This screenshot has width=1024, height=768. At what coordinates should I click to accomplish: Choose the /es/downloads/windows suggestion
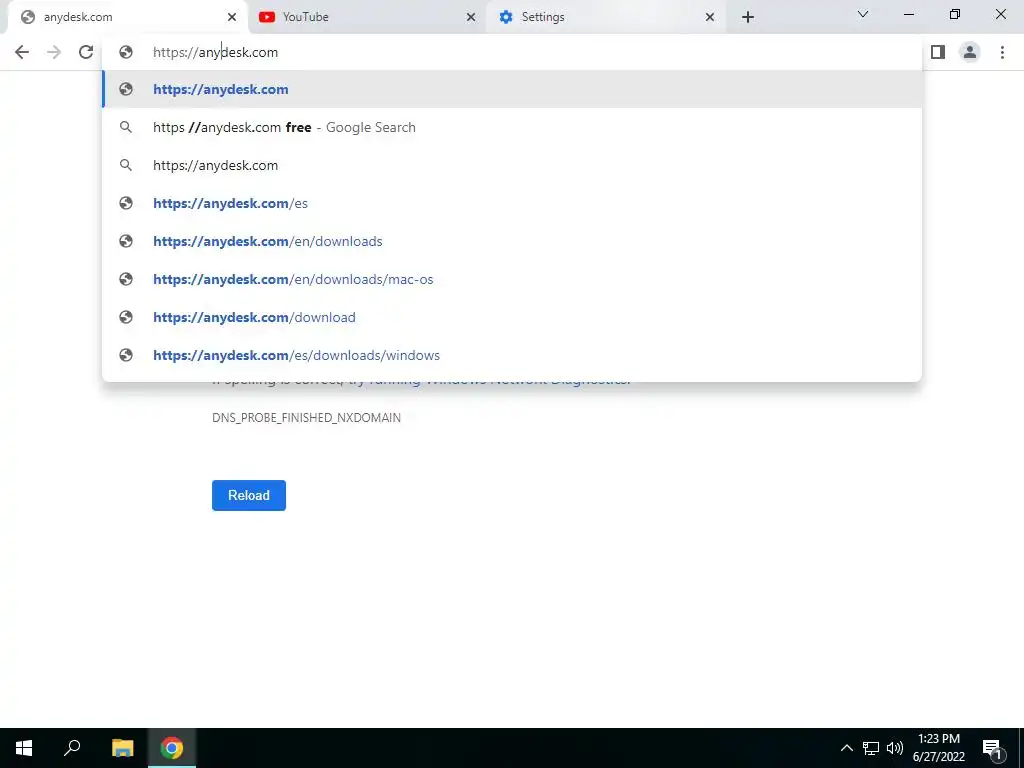pos(512,355)
